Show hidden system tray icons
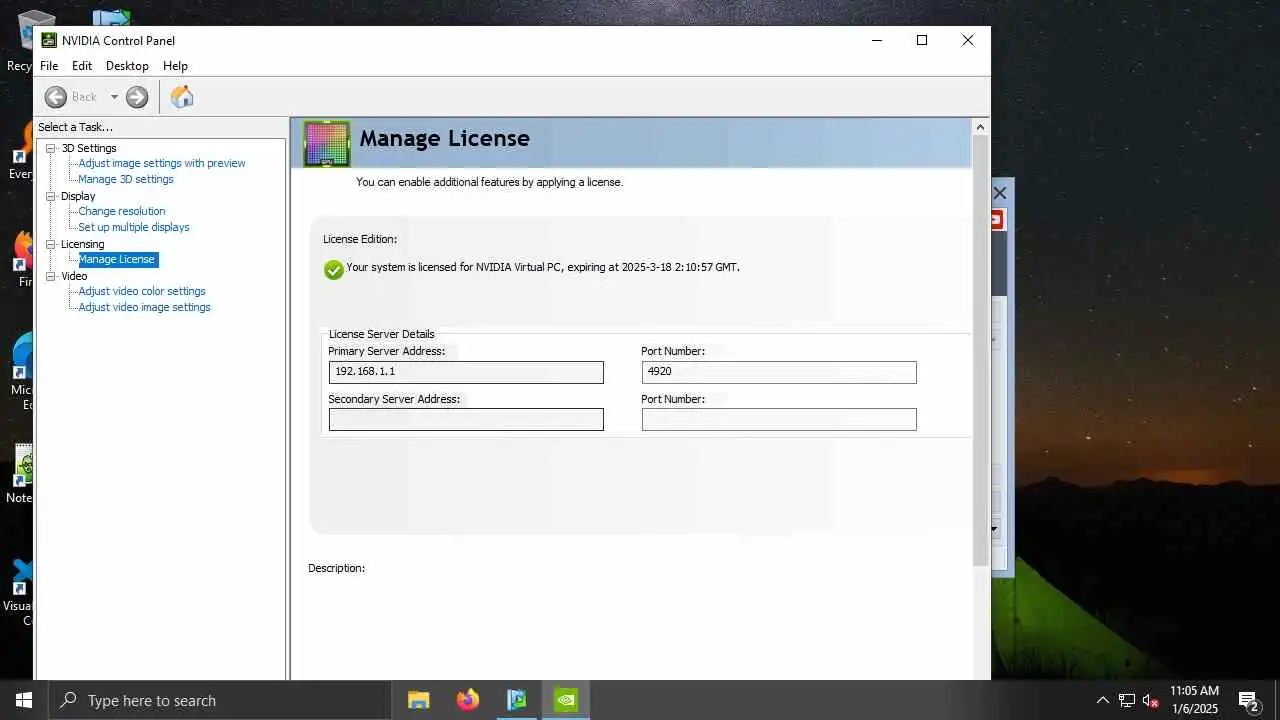Screen dimensions: 1280x720 (1102, 700)
